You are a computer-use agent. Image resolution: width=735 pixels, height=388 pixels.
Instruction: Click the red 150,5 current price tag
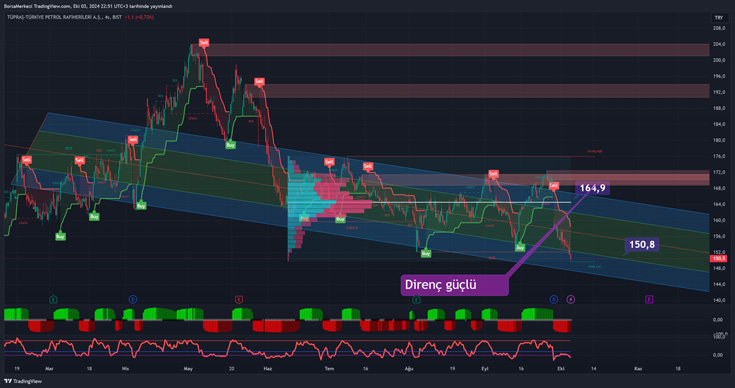(x=718, y=259)
